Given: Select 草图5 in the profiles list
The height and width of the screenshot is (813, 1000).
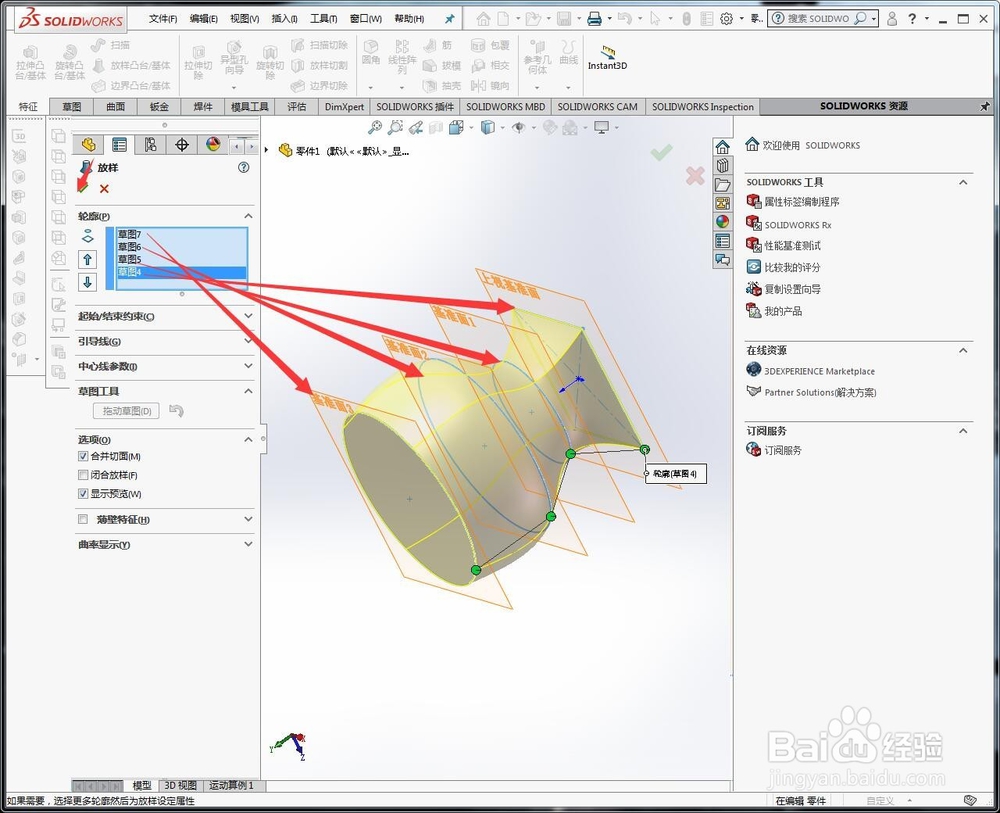Looking at the screenshot, I should [129, 260].
